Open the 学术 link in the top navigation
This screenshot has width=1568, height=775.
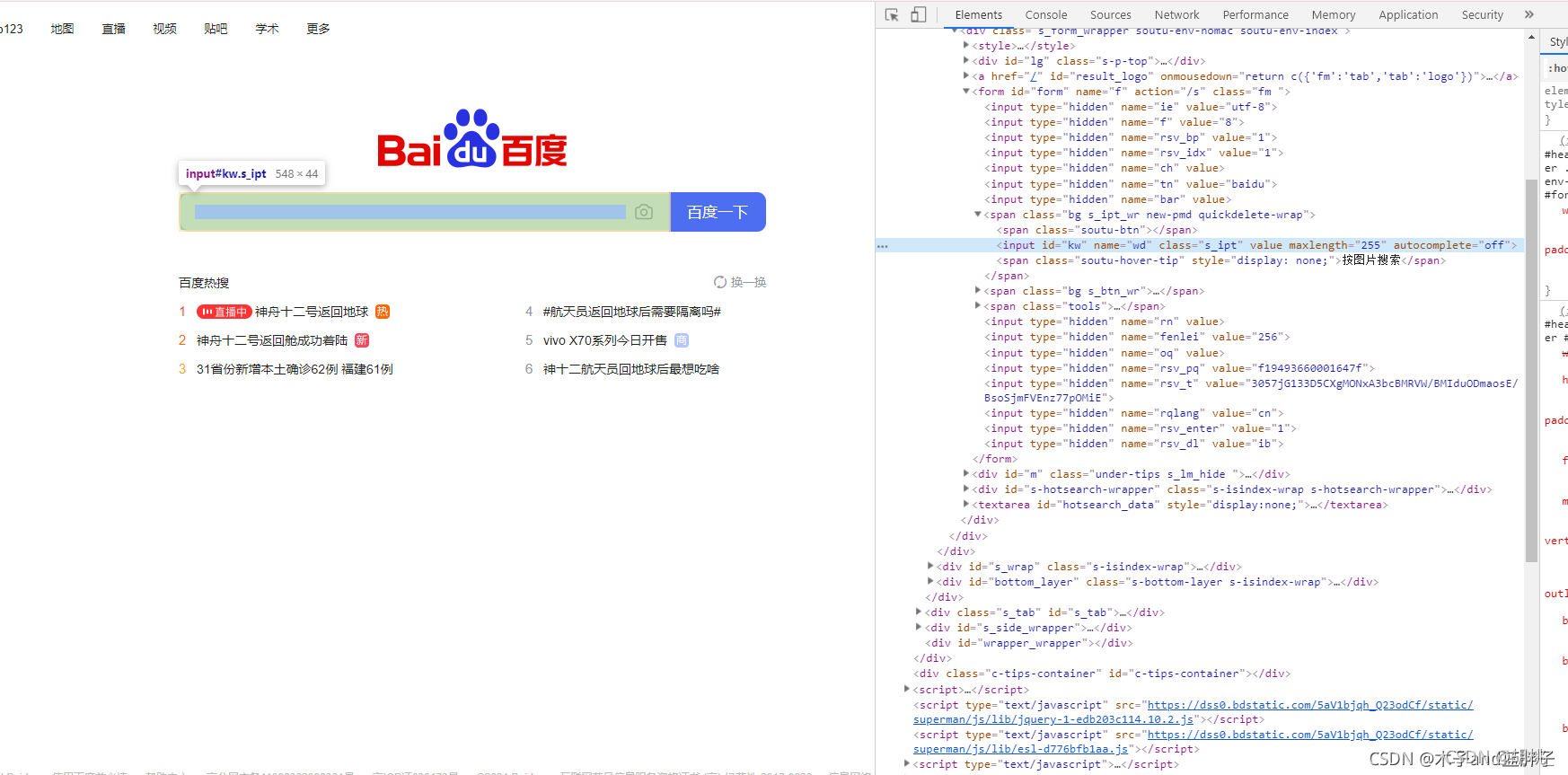coord(267,29)
